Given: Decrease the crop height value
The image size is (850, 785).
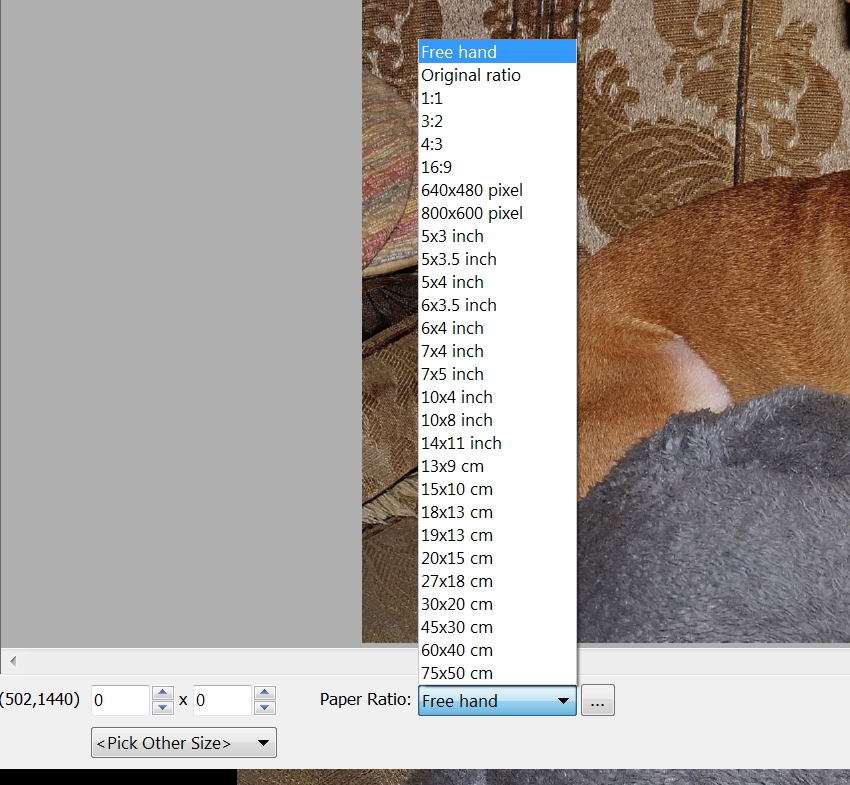Looking at the screenshot, I should click(x=264, y=708).
